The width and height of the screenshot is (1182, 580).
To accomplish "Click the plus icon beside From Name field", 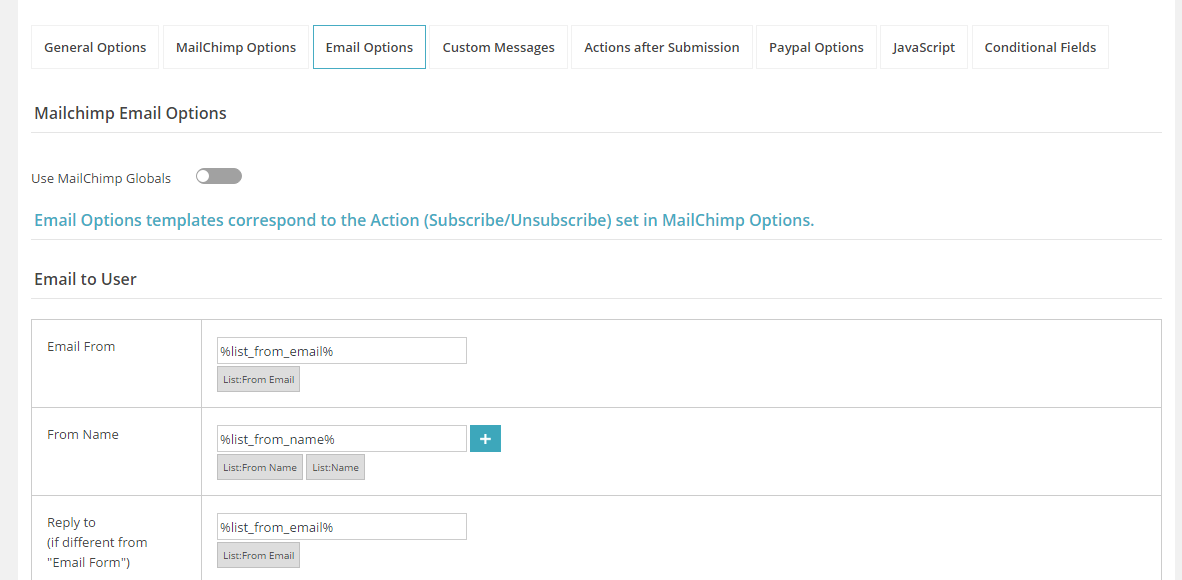I will coord(485,438).
